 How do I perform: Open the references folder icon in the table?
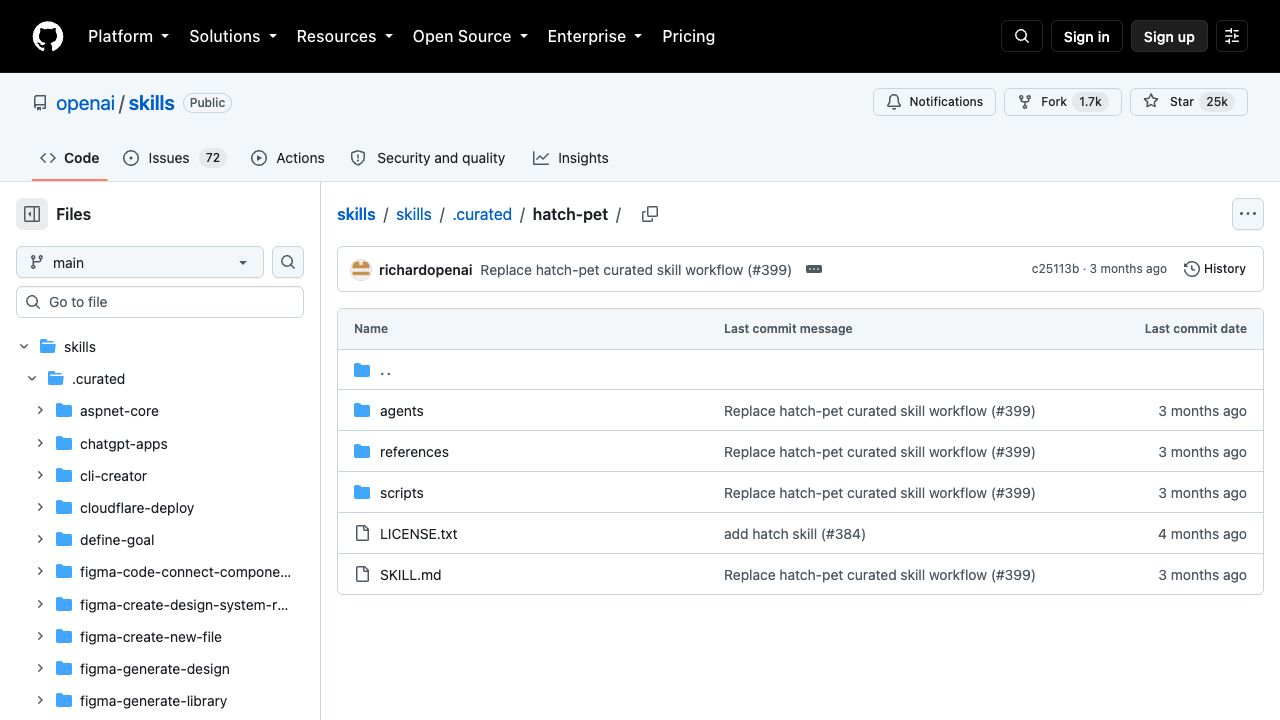point(362,452)
